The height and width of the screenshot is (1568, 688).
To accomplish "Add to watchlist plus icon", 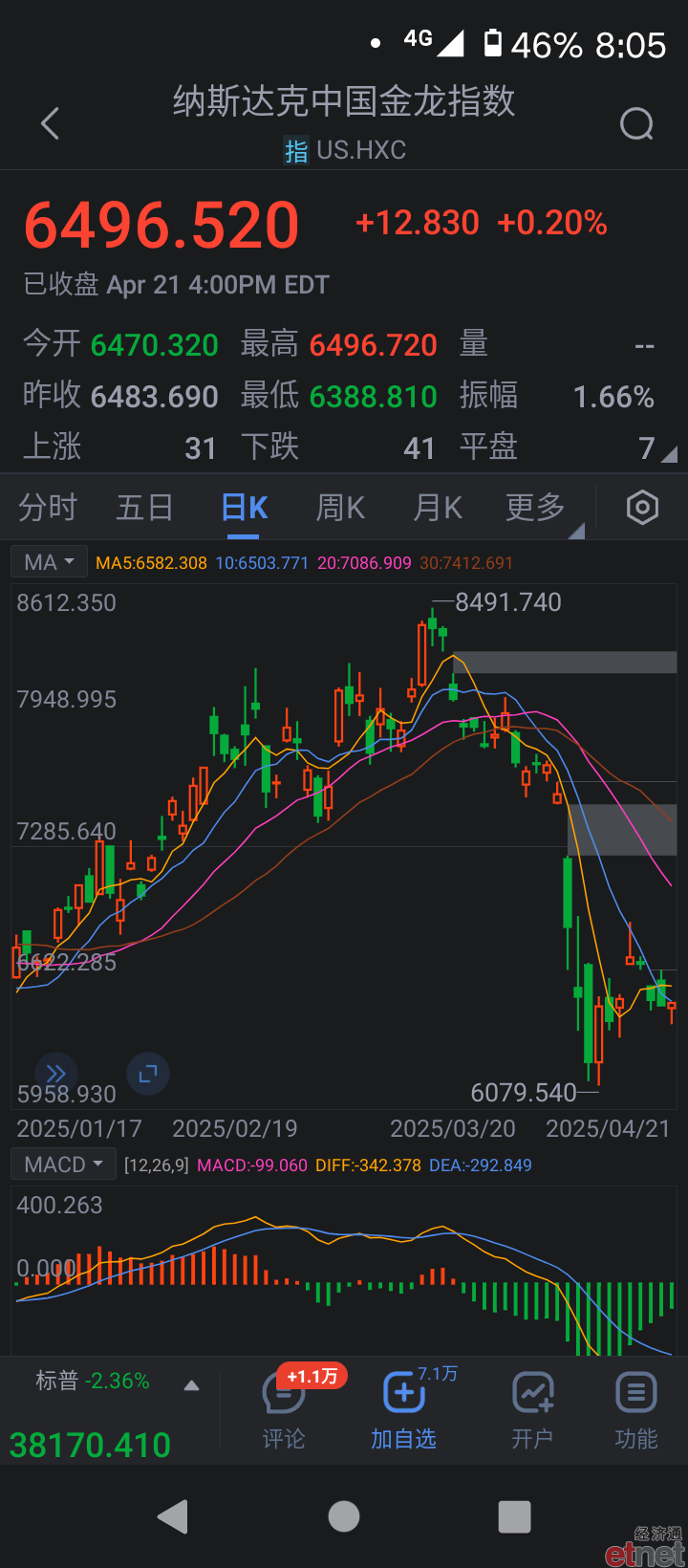I will (x=403, y=1393).
